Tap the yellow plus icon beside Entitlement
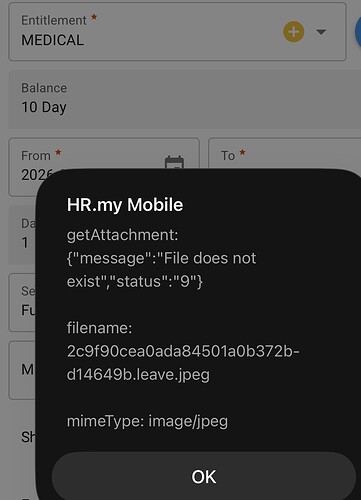The image size is (361, 500). [293, 32]
